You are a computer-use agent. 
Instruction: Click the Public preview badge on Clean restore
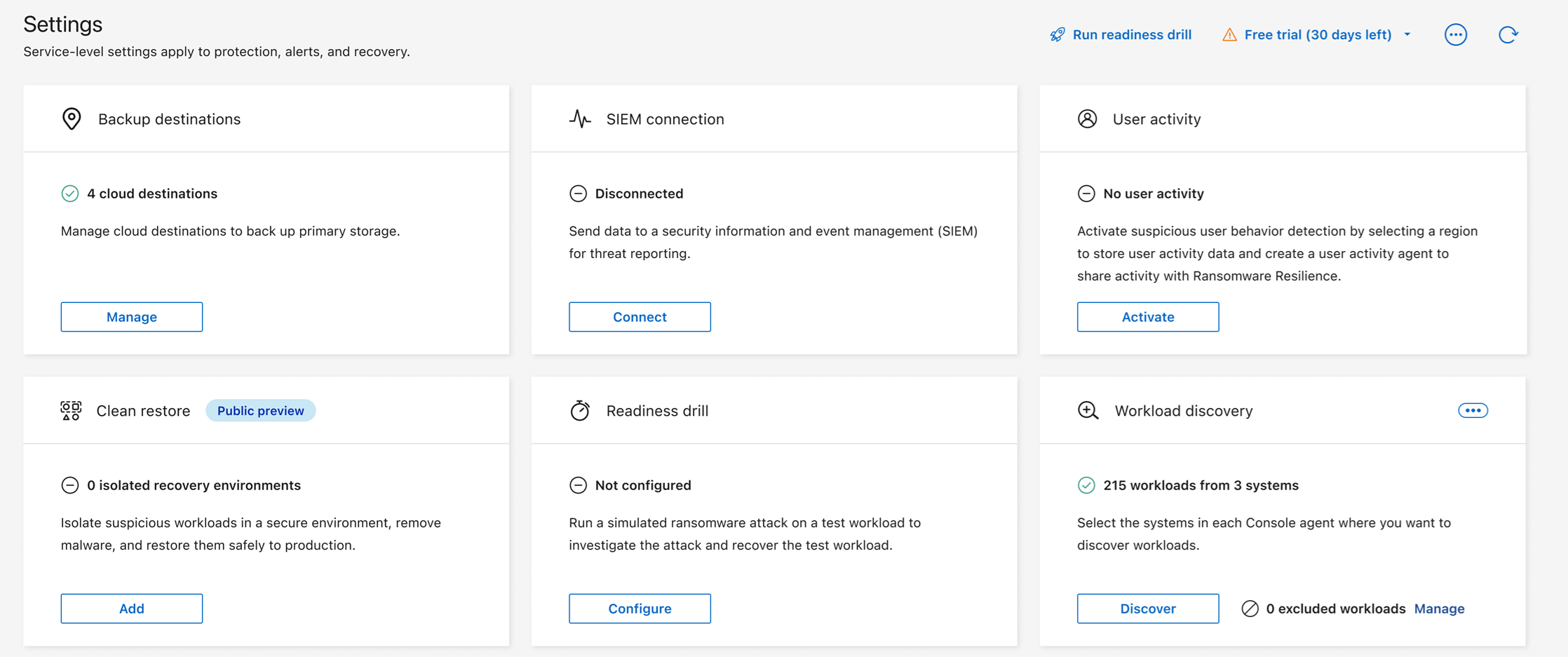[x=260, y=410]
